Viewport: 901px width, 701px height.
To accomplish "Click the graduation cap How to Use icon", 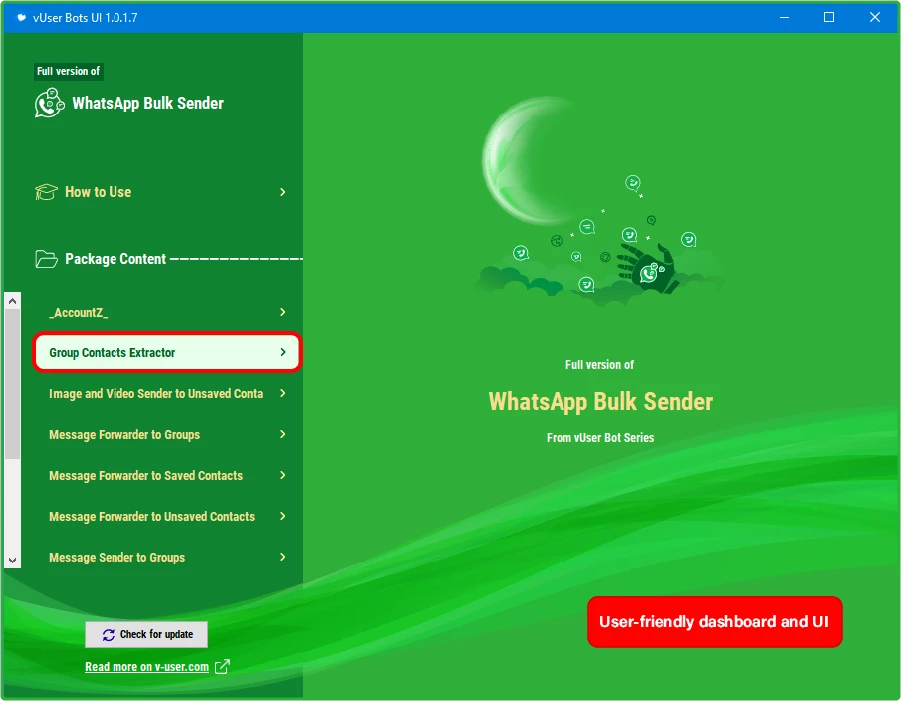I will click(x=46, y=192).
